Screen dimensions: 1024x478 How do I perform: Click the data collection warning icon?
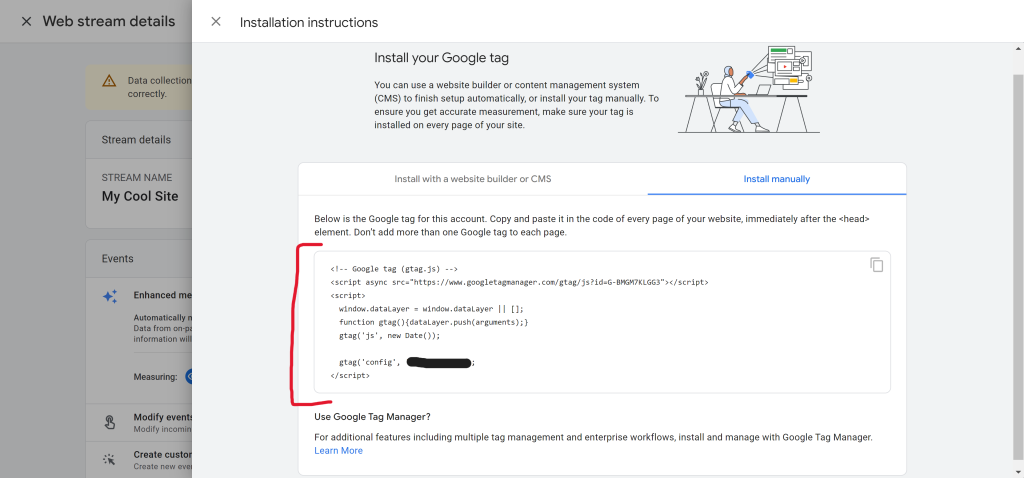tap(108, 82)
